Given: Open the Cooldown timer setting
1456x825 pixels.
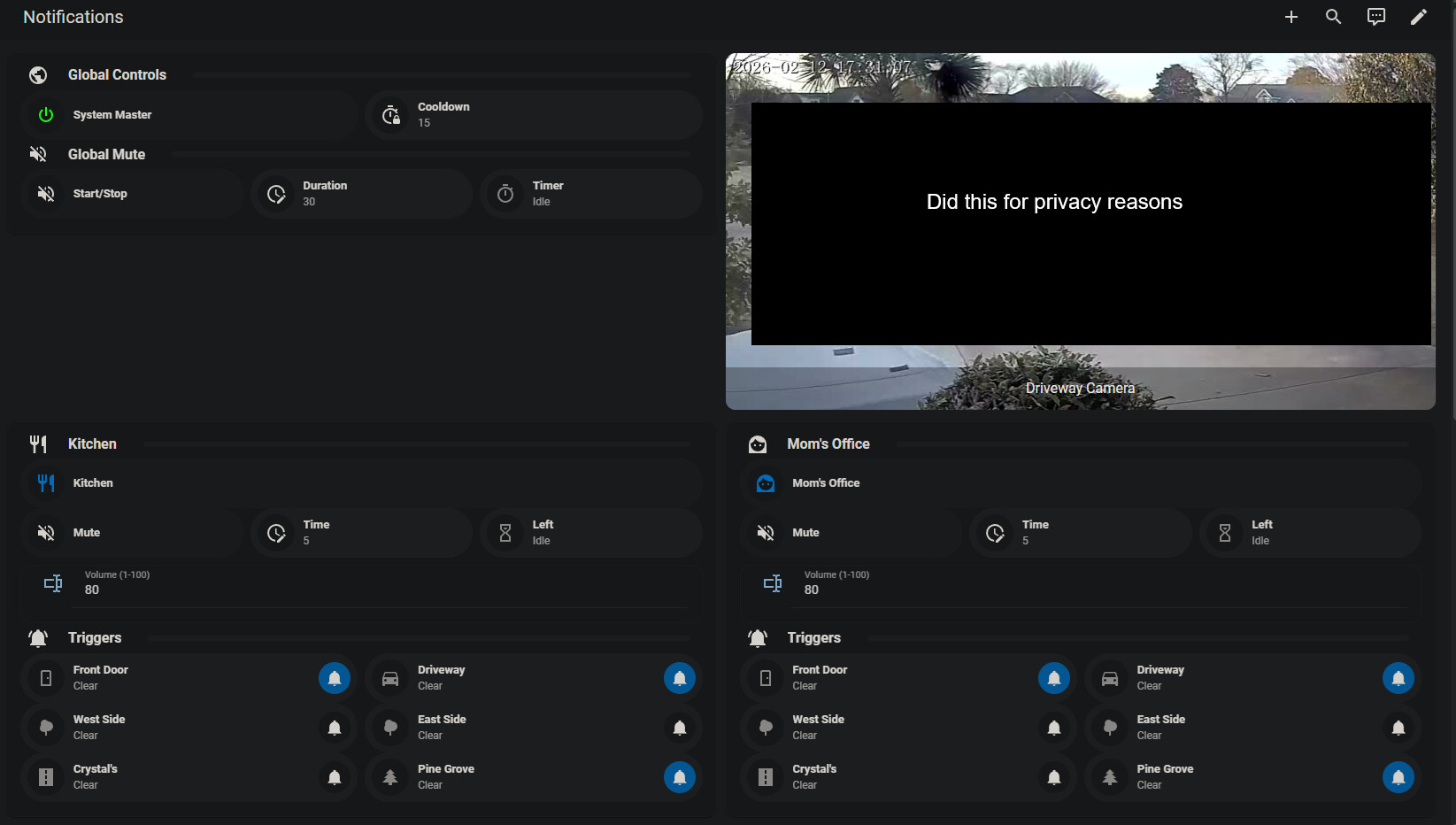Looking at the screenshot, I should (x=534, y=115).
